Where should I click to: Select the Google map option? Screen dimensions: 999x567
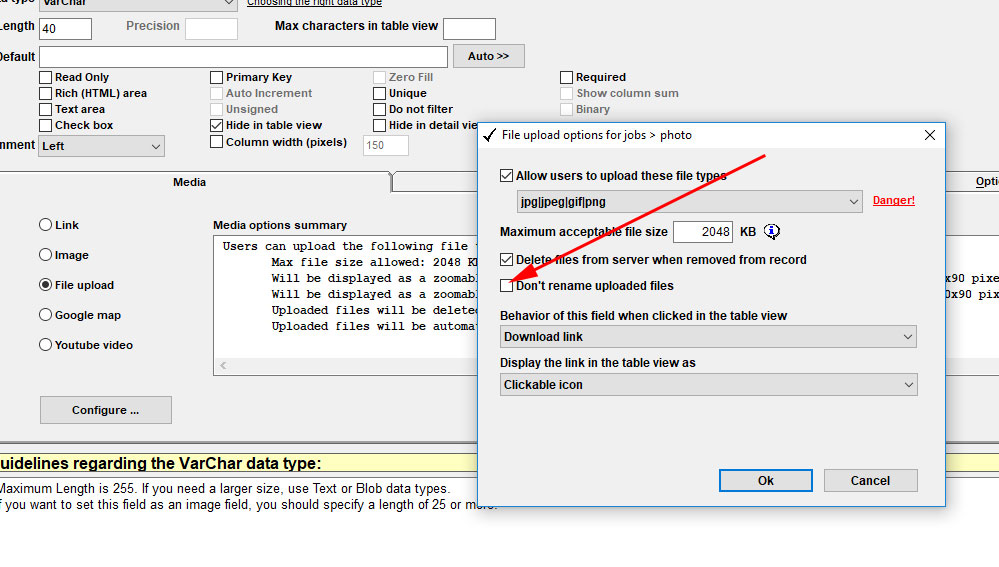pyautogui.click(x=45, y=315)
